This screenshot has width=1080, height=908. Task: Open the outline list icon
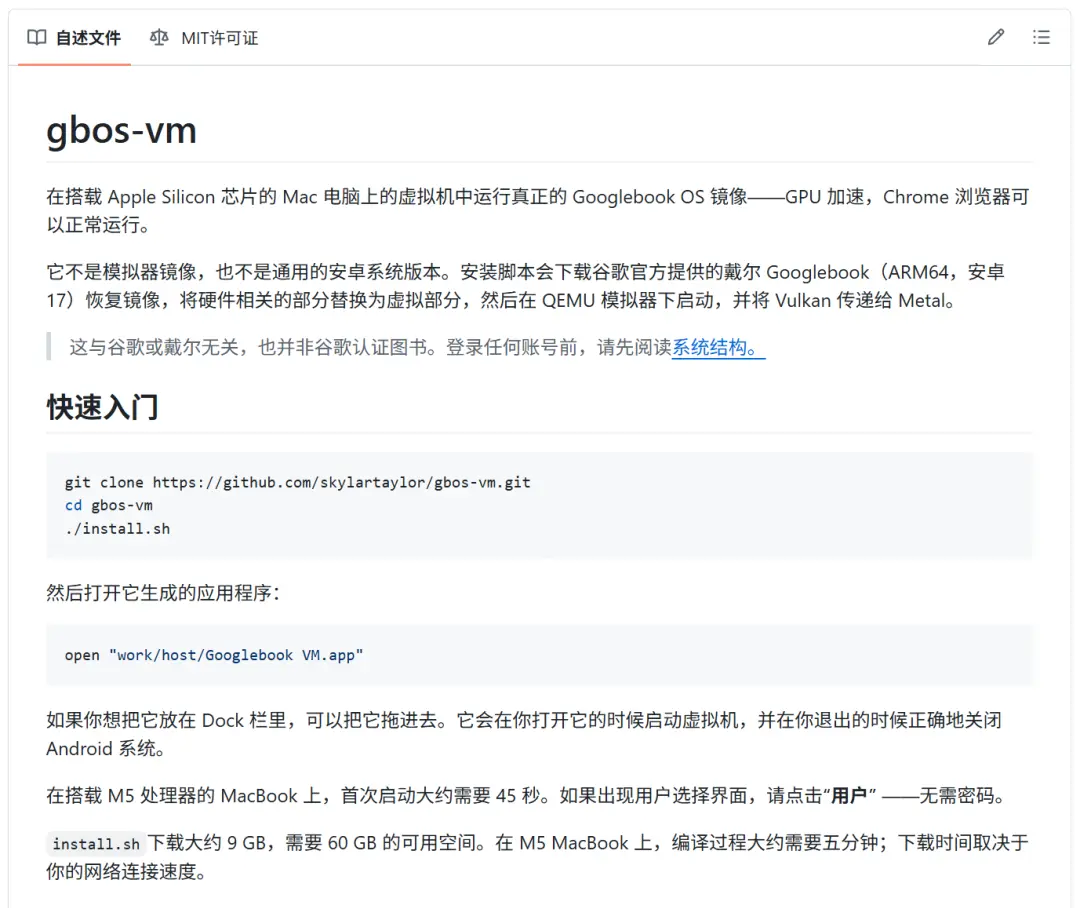point(1041,37)
